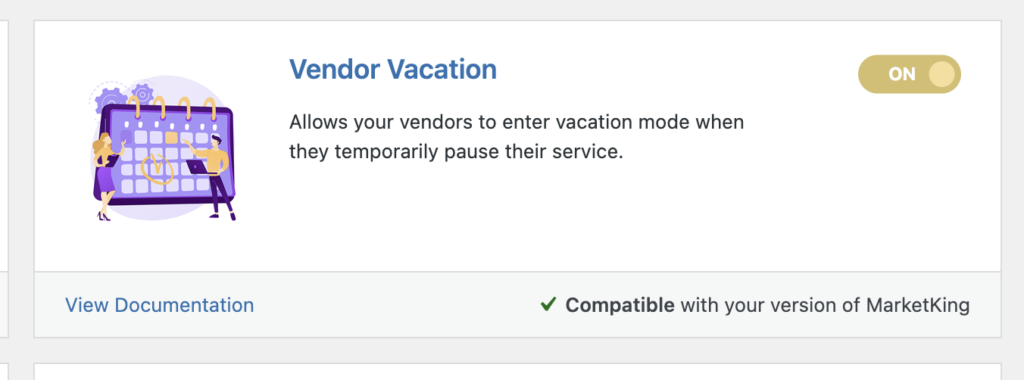
Task: Click the circled checkmark on the calendar
Action: coord(157,167)
